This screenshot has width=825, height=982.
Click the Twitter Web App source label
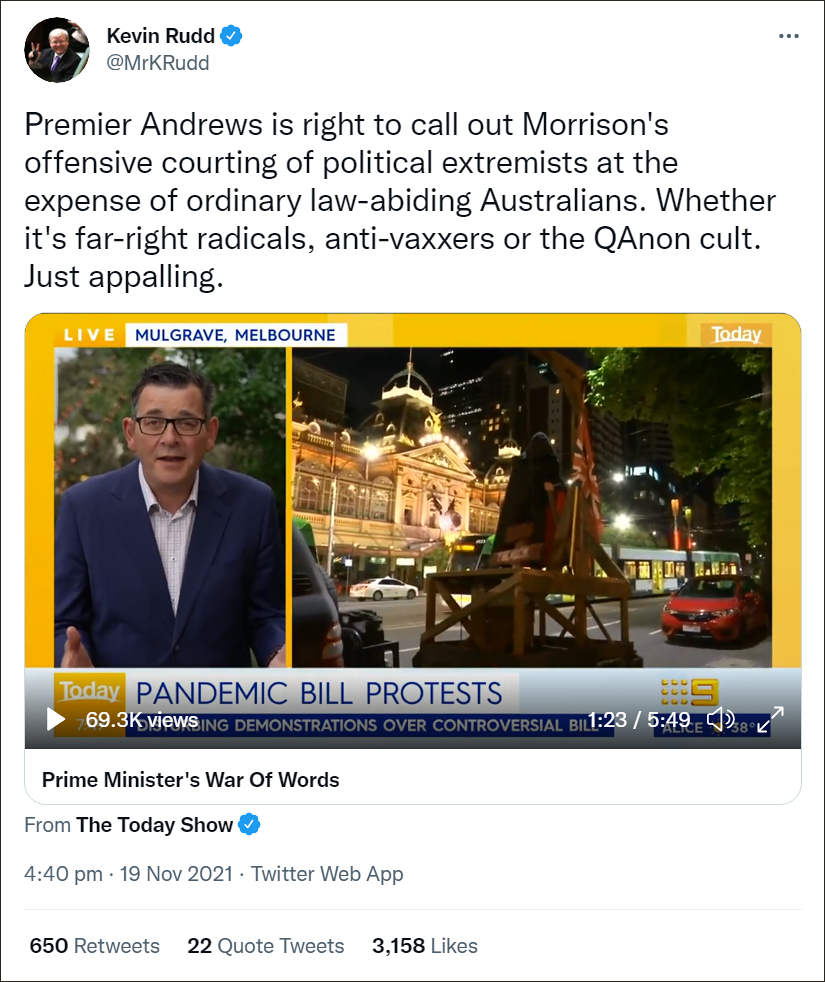coord(327,874)
